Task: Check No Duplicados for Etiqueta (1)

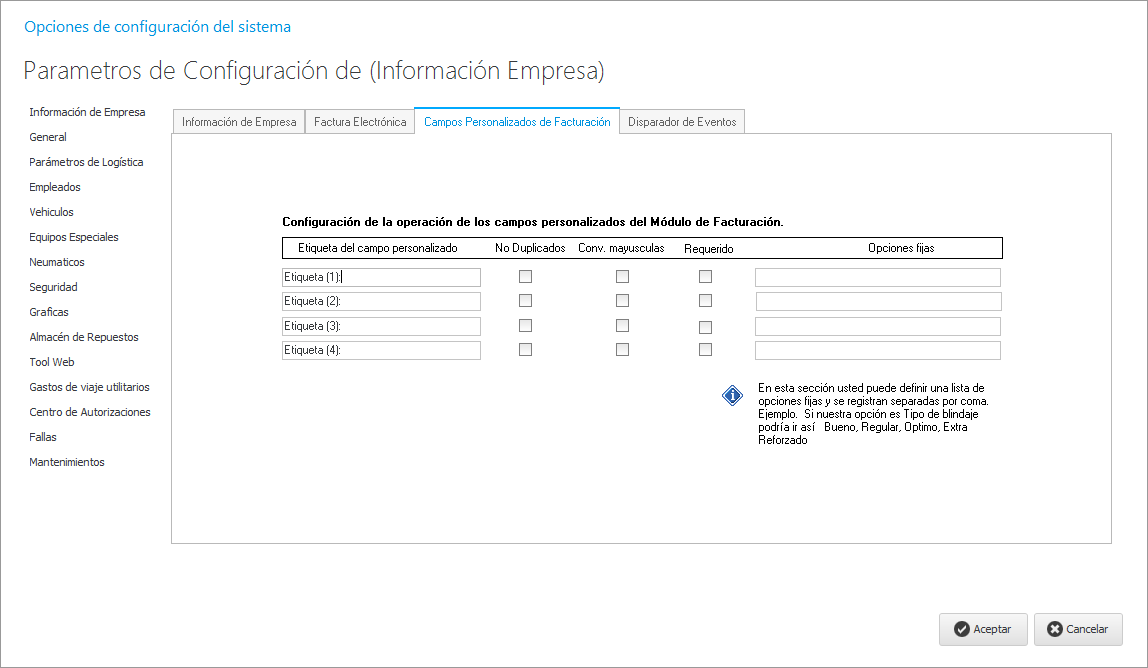Action: point(525,277)
